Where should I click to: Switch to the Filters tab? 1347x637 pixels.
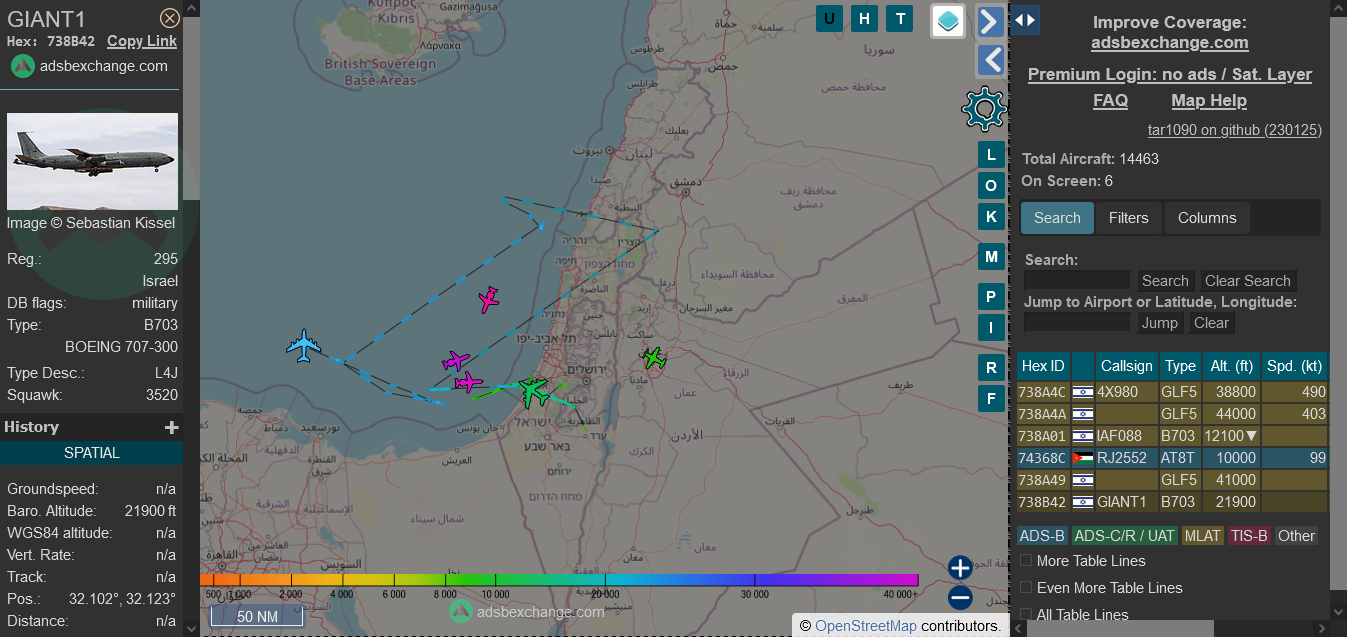tap(1129, 218)
